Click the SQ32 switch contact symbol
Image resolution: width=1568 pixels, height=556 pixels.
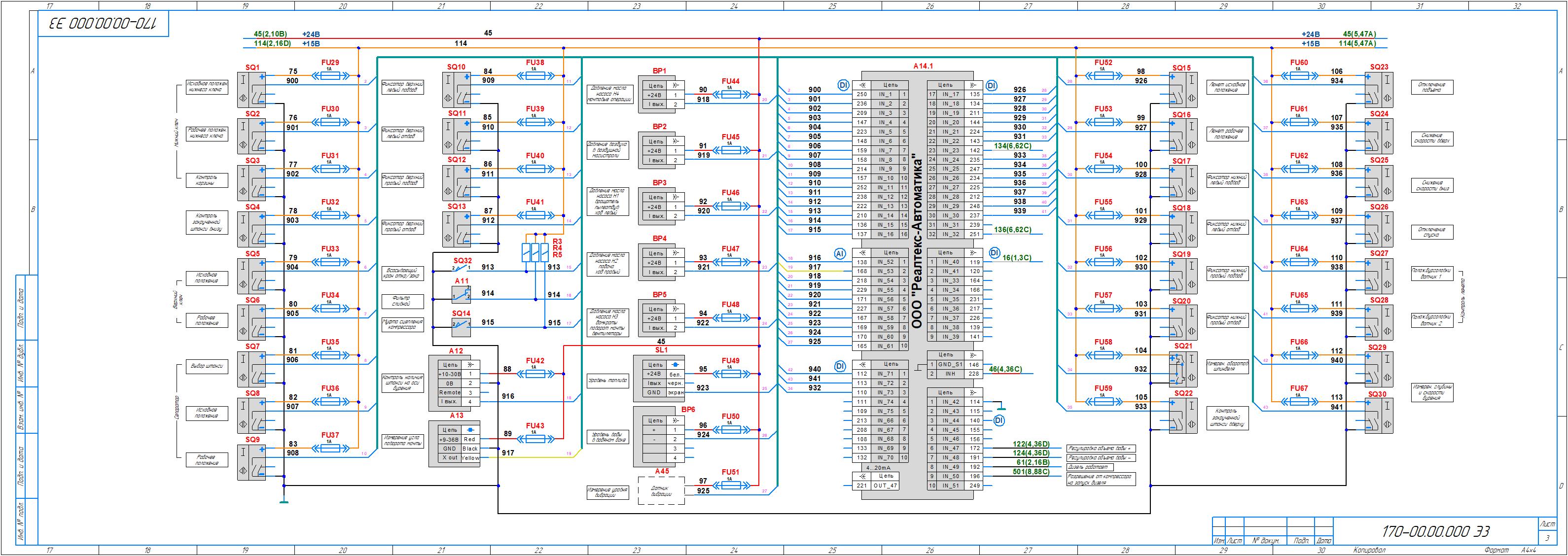point(461,268)
